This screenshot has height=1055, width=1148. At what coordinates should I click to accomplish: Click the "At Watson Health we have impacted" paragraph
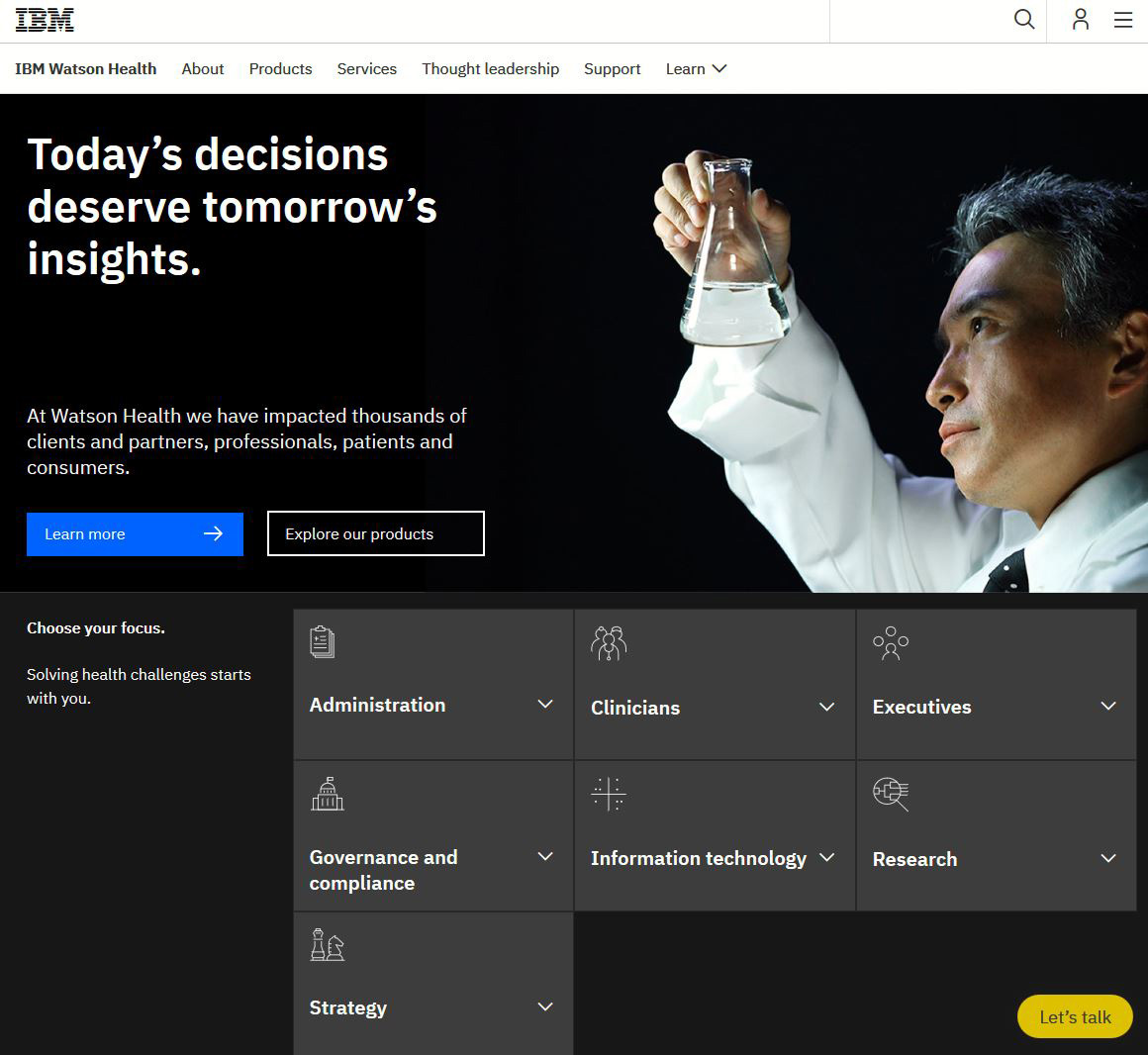[246, 441]
